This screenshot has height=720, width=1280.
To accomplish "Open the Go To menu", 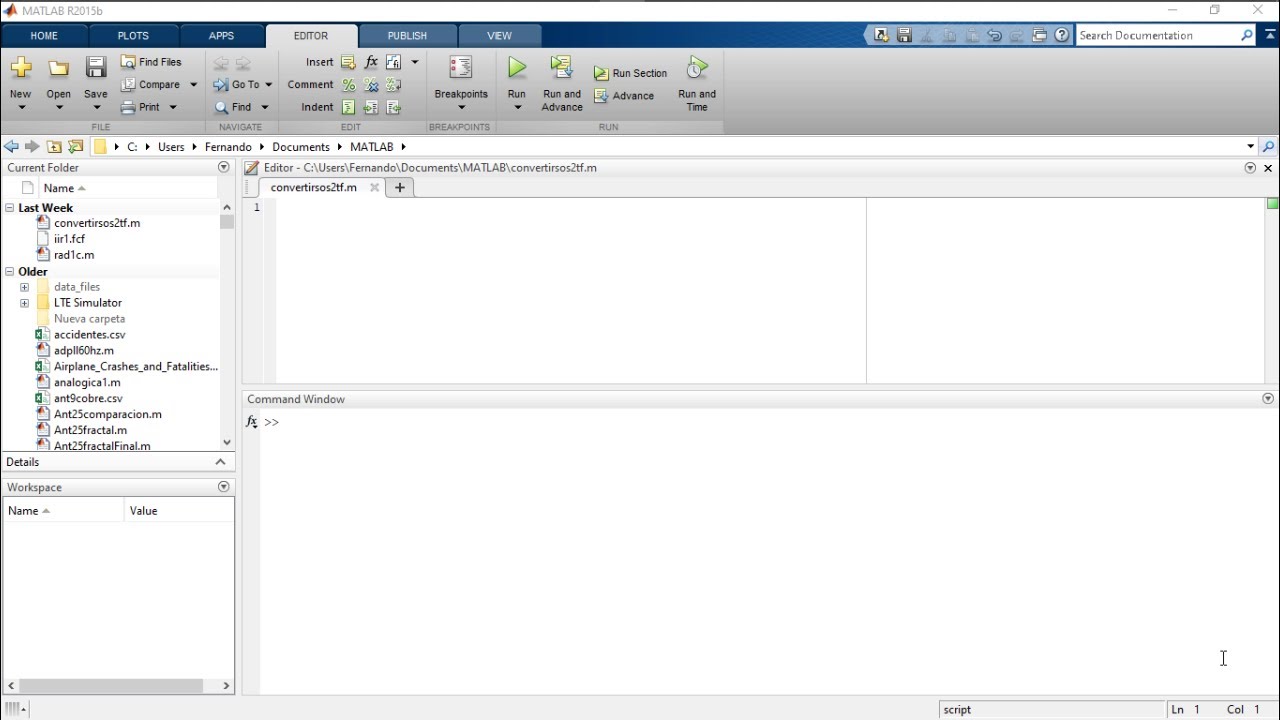I will 242,85.
